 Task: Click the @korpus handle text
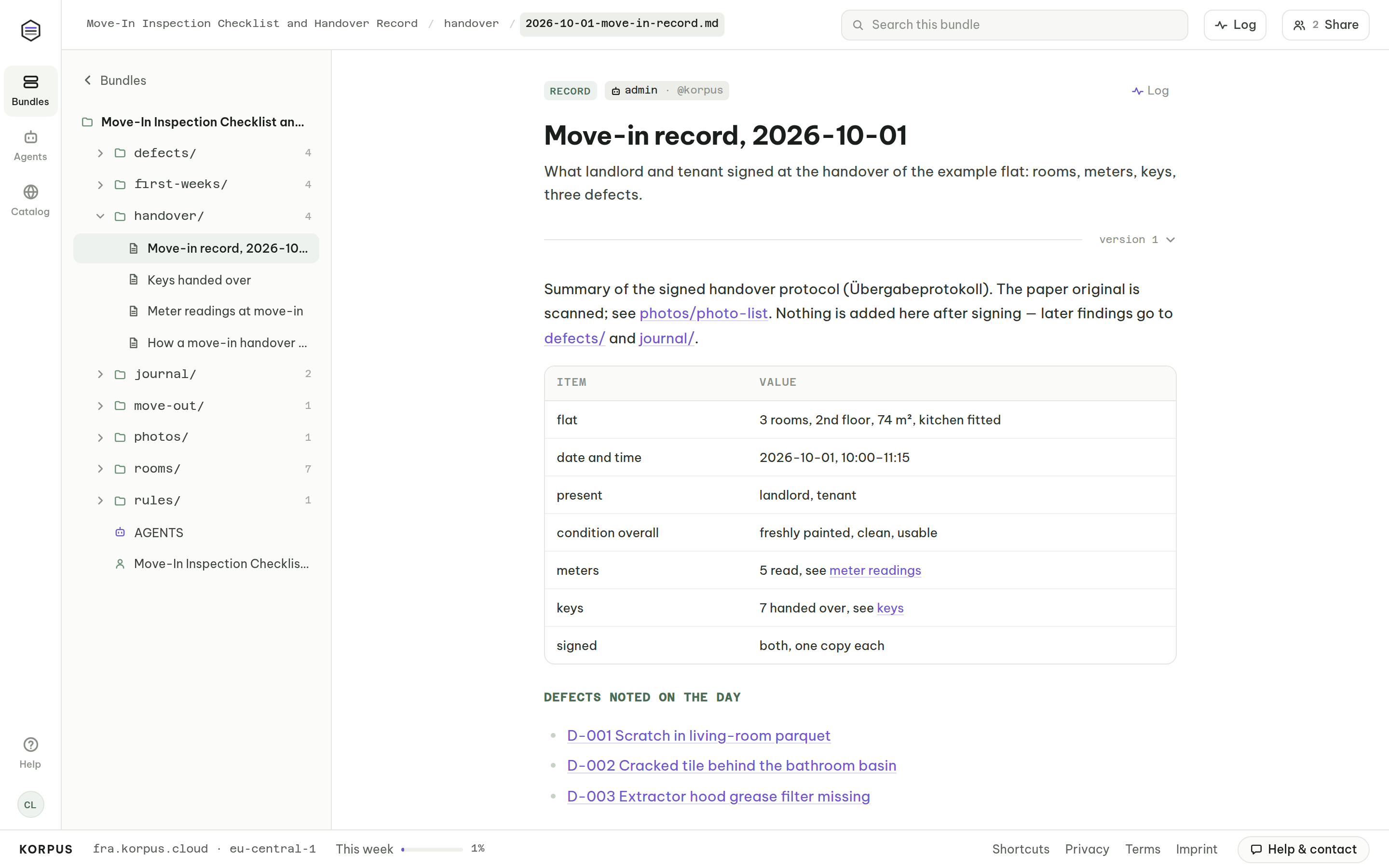point(700,90)
